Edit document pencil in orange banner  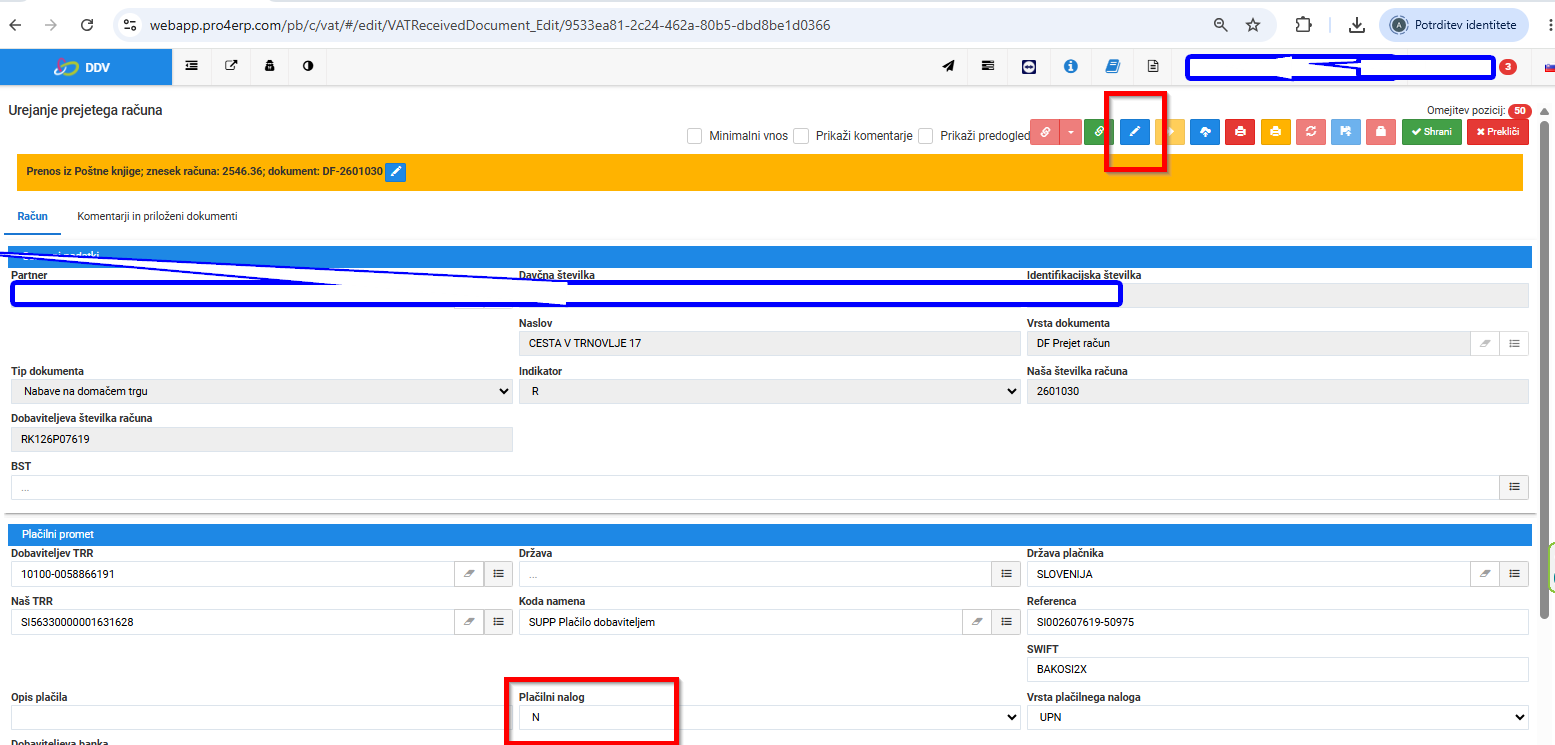coord(396,172)
